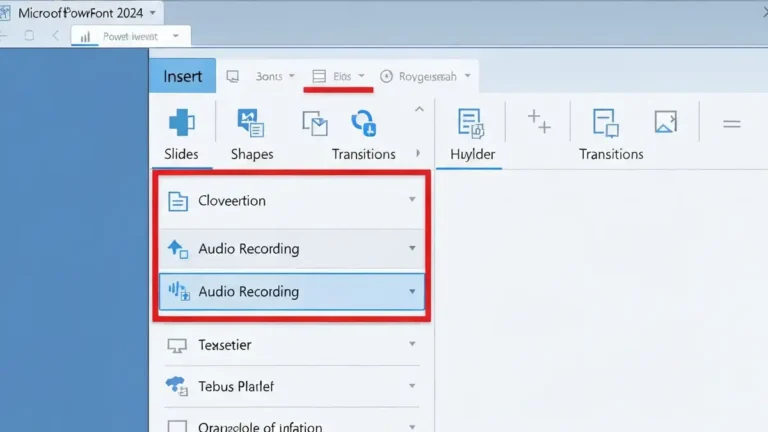Open the Insert ribbon tab

click(182, 76)
